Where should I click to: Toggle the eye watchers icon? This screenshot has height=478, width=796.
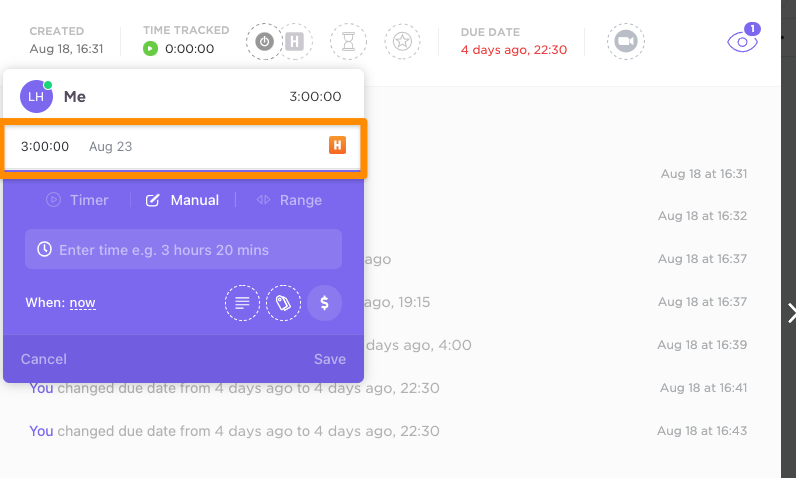743,42
